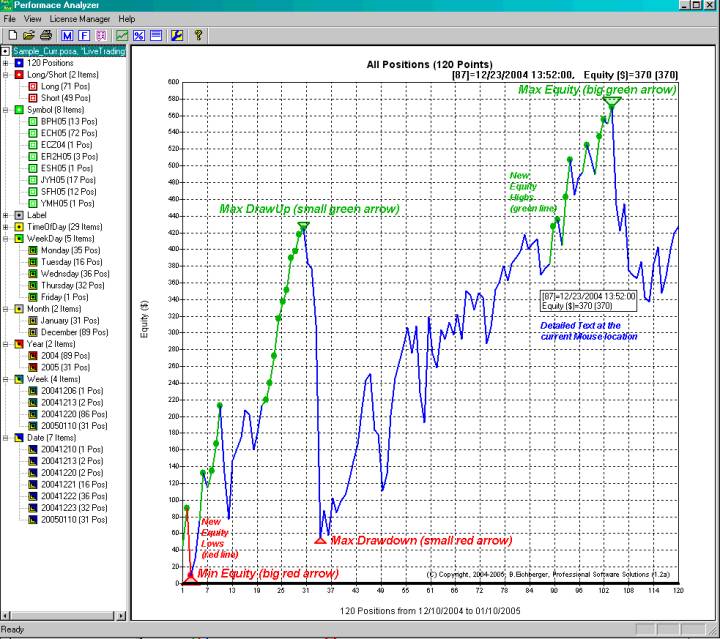Image resolution: width=720 pixels, height=639 pixels.
Task: Click the red Long/Short category icon
Action: (x=19, y=74)
